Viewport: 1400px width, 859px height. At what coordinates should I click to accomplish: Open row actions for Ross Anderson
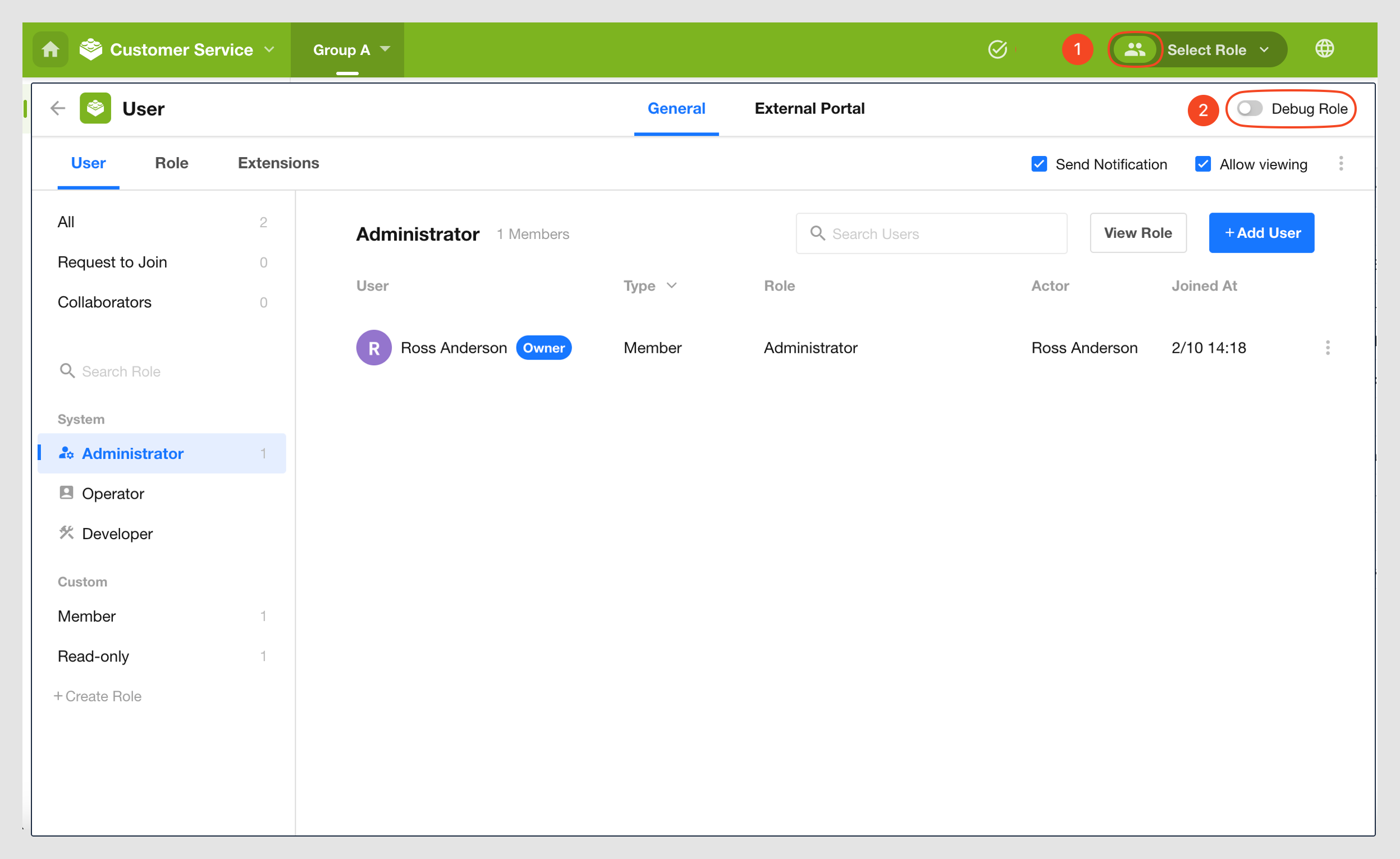1328,348
